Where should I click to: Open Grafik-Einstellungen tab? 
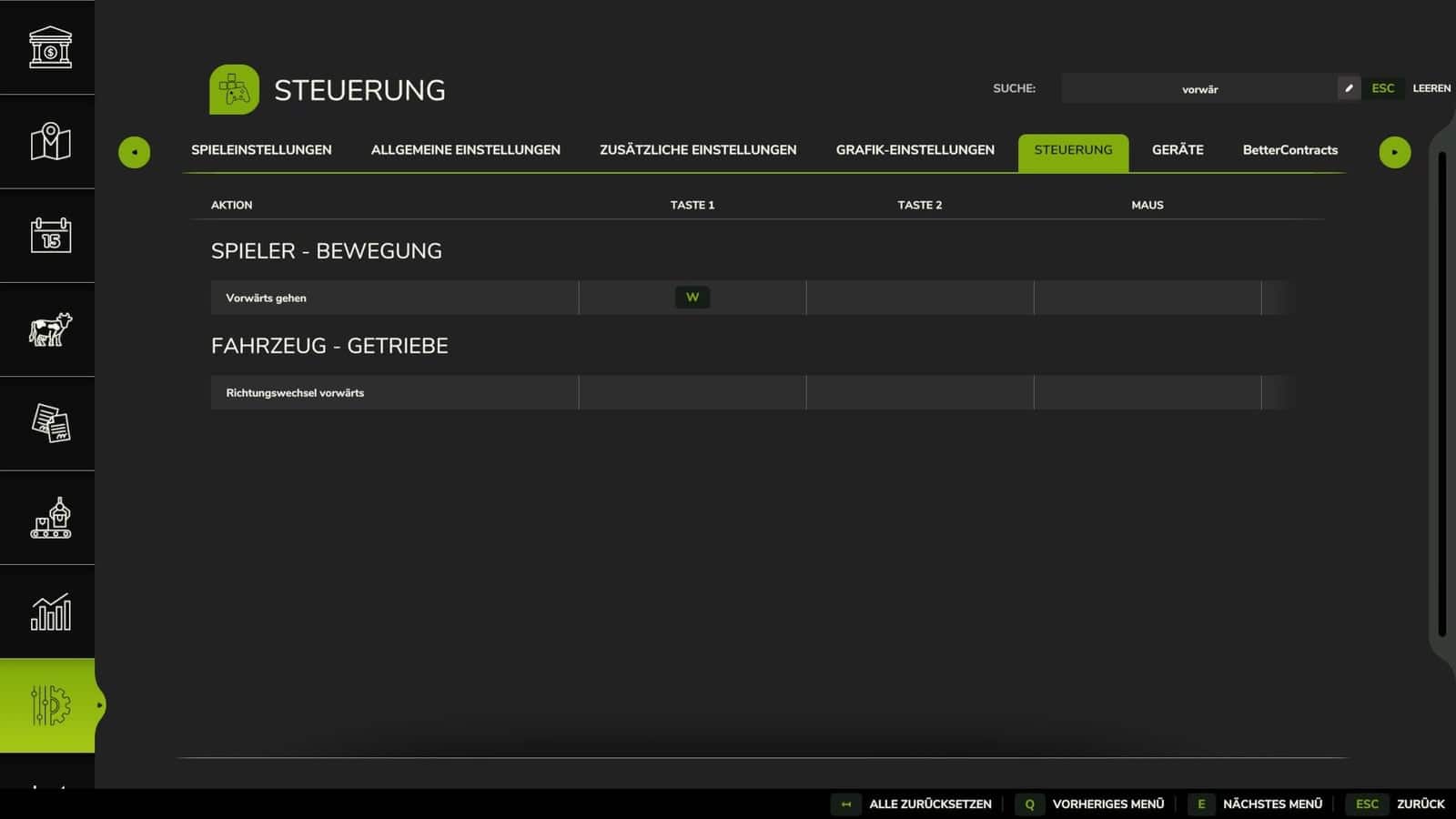click(x=915, y=150)
